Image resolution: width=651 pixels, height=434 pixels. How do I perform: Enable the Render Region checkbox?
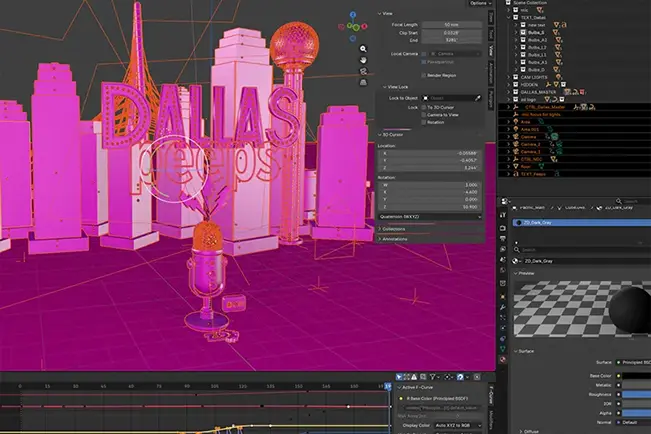tap(424, 76)
